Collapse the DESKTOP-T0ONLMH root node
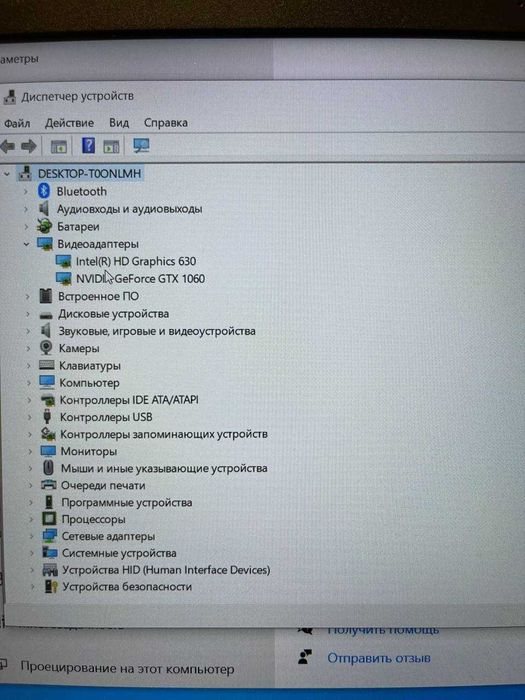 click(7, 174)
